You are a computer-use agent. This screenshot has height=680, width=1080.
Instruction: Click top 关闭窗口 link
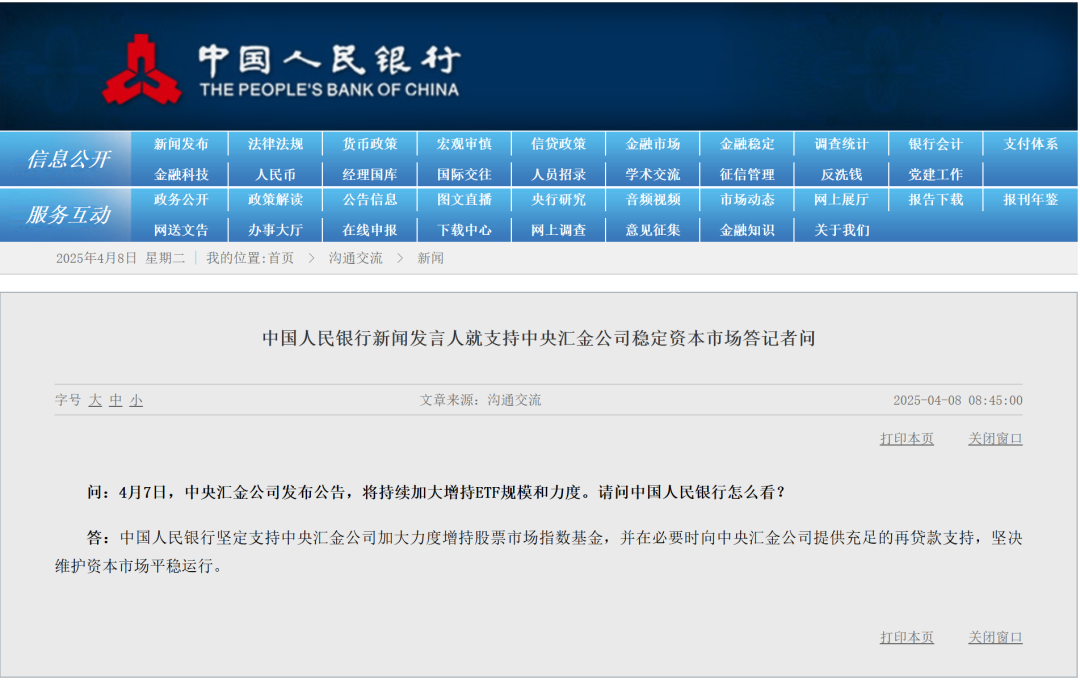coord(995,439)
